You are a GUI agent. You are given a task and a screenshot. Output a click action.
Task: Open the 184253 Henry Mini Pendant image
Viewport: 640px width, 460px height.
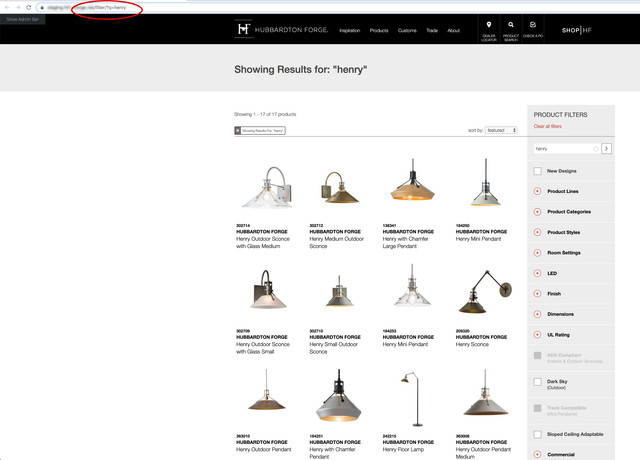coord(412,285)
